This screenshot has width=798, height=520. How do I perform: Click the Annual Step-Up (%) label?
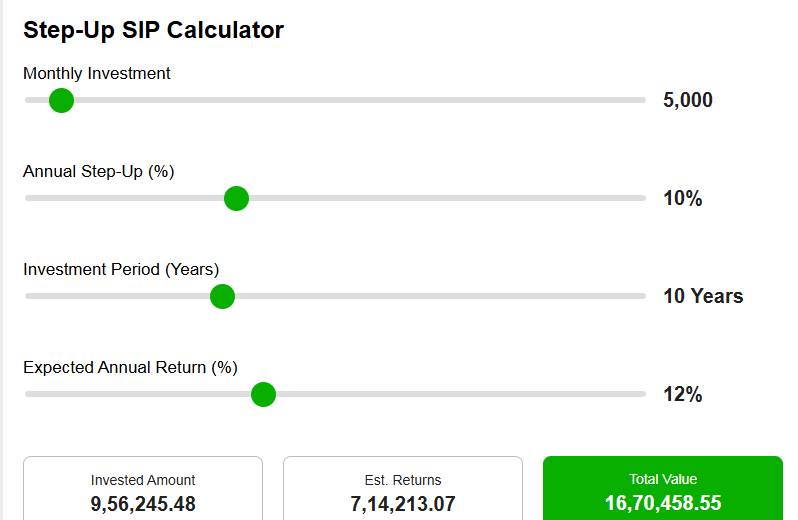click(x=99, y=171)
